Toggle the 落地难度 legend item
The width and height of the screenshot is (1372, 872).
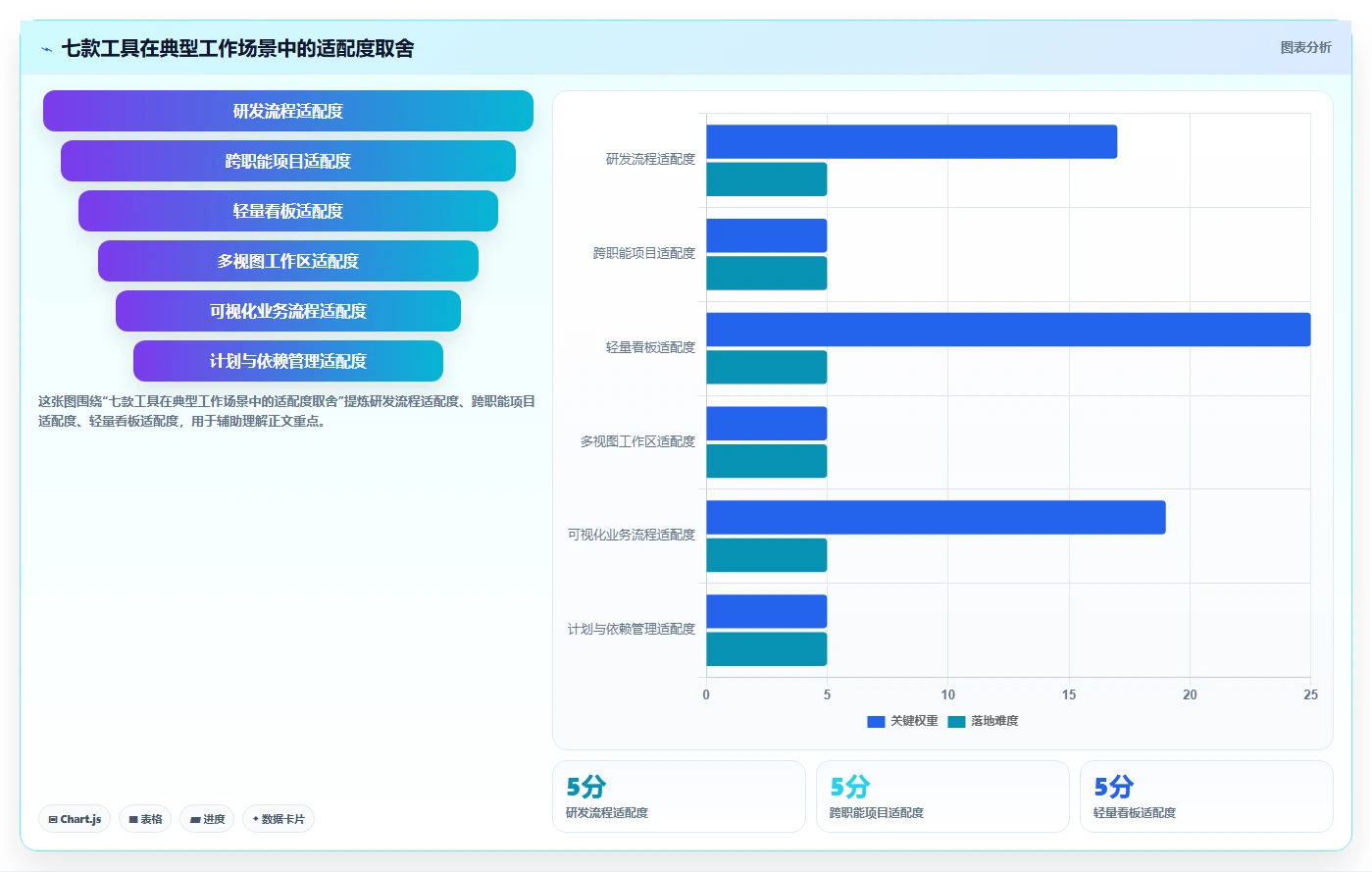983,721
